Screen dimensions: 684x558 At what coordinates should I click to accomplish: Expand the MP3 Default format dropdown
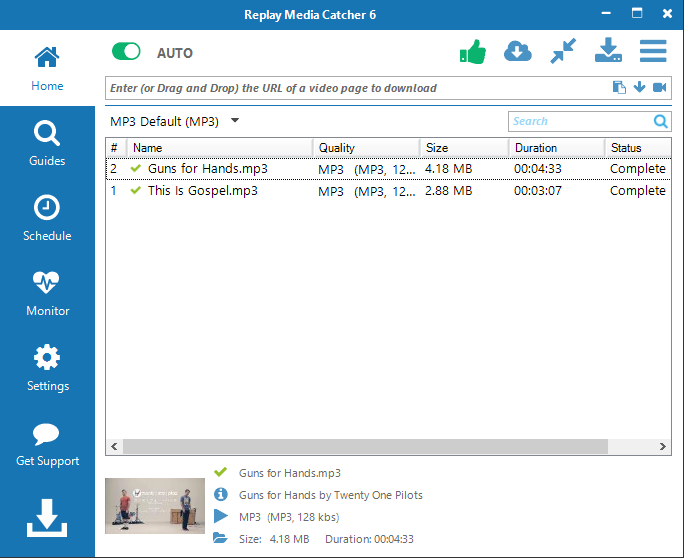click(235, 121)
